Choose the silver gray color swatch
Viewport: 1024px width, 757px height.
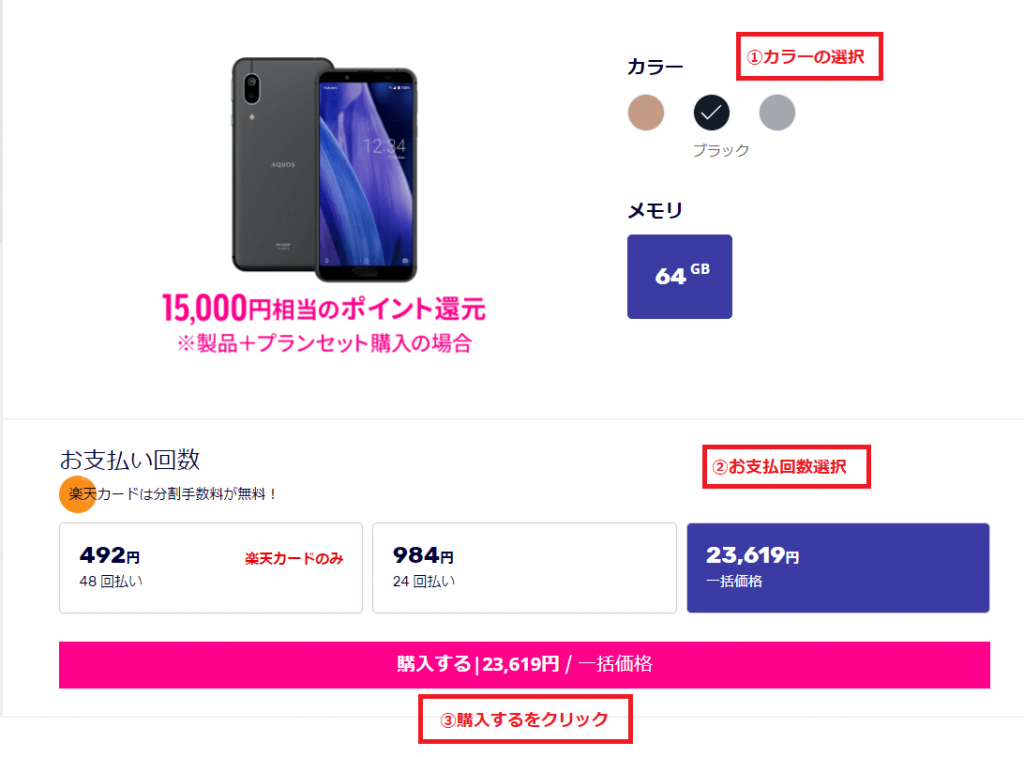pyautogui.click(x=777, y=112)
